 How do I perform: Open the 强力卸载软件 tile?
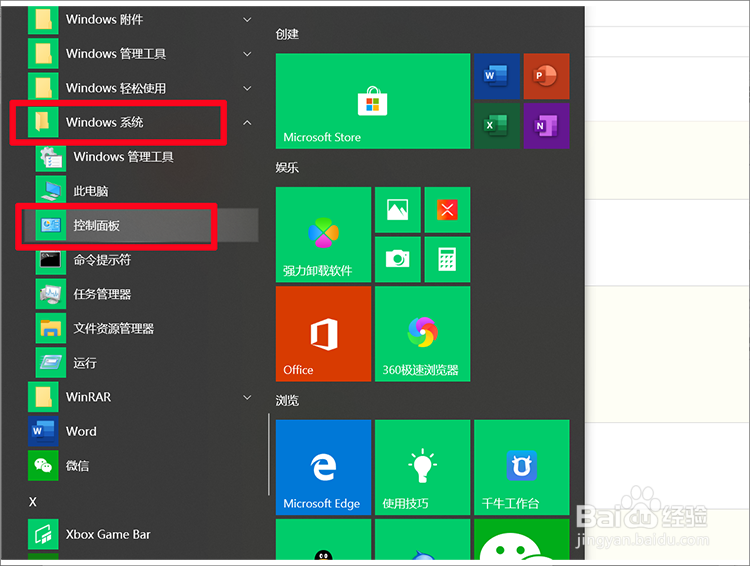click(323, 234)
